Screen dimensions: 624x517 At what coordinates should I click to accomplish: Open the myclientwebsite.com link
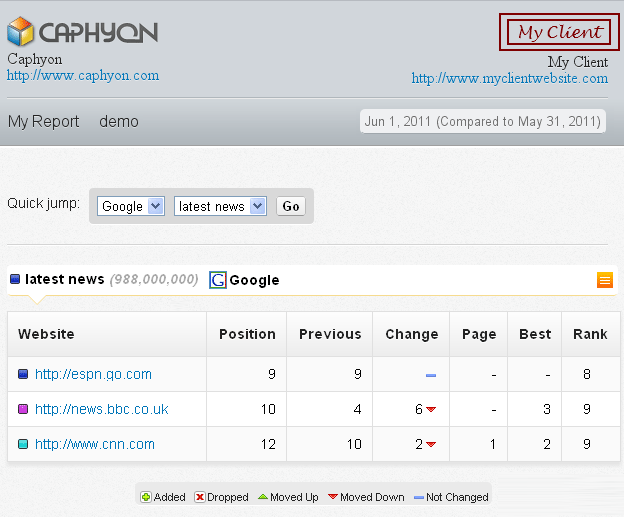(x=509, y=78)
